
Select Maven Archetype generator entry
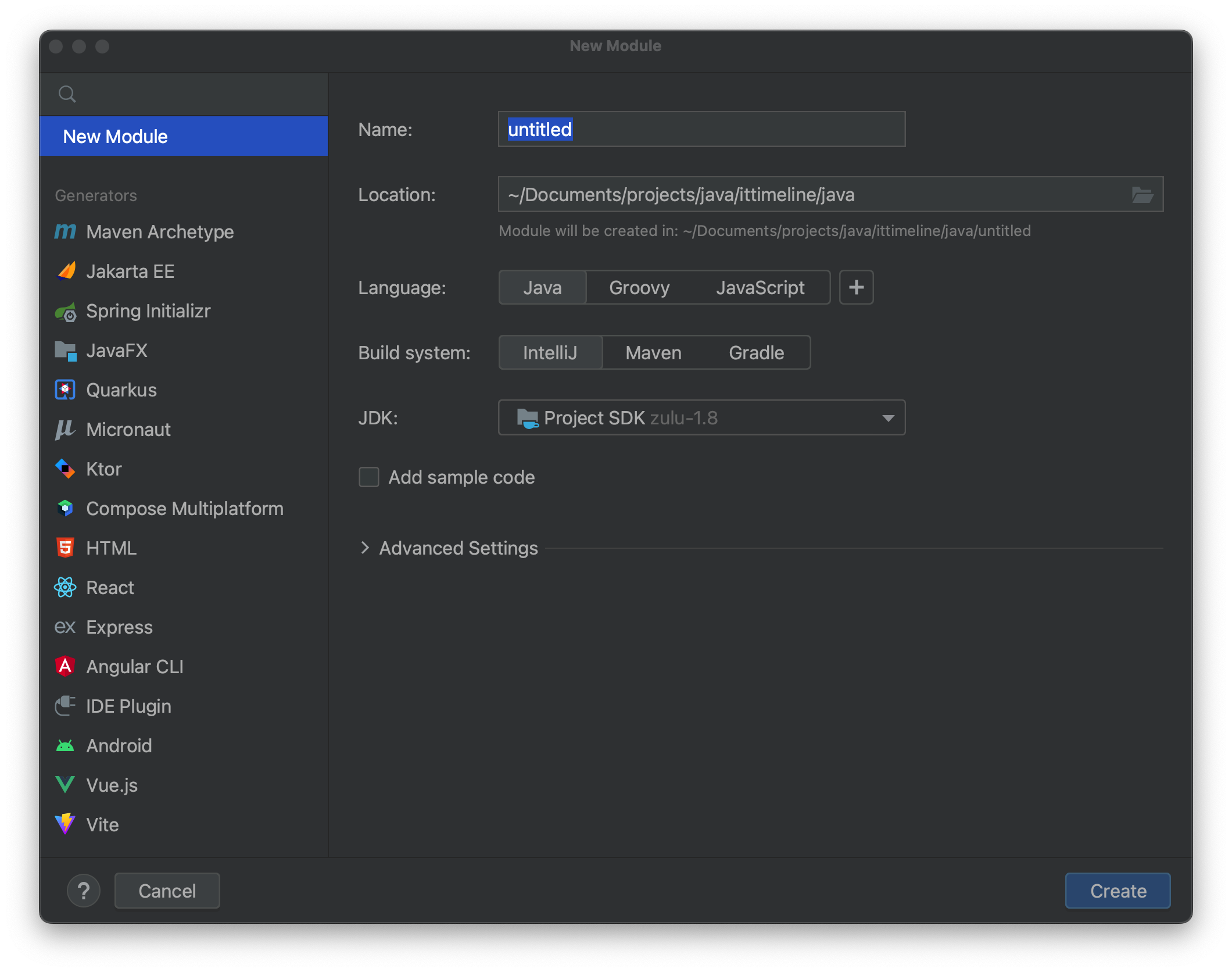pyautogui.click(x=184, y=232)
